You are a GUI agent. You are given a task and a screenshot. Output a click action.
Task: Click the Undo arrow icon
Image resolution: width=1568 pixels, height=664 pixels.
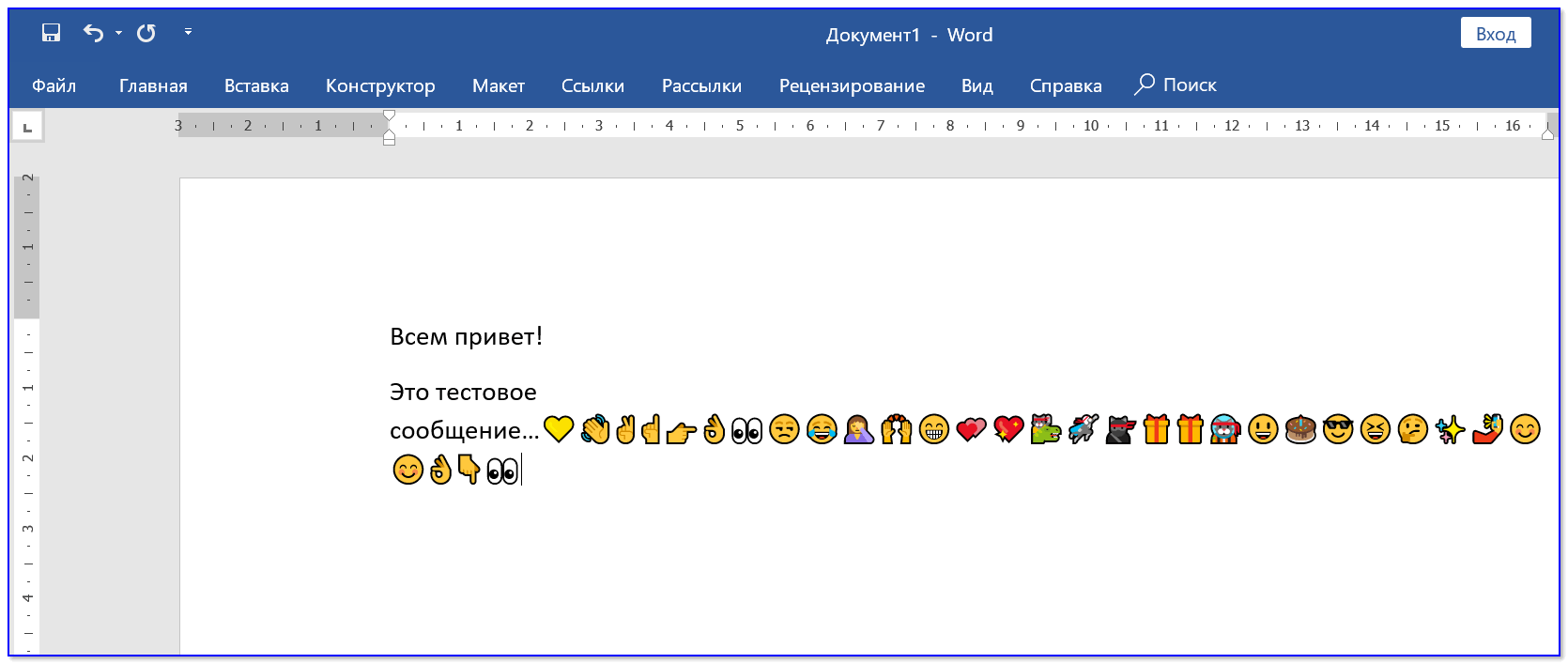pyautogui.click(x=93, y=33)
